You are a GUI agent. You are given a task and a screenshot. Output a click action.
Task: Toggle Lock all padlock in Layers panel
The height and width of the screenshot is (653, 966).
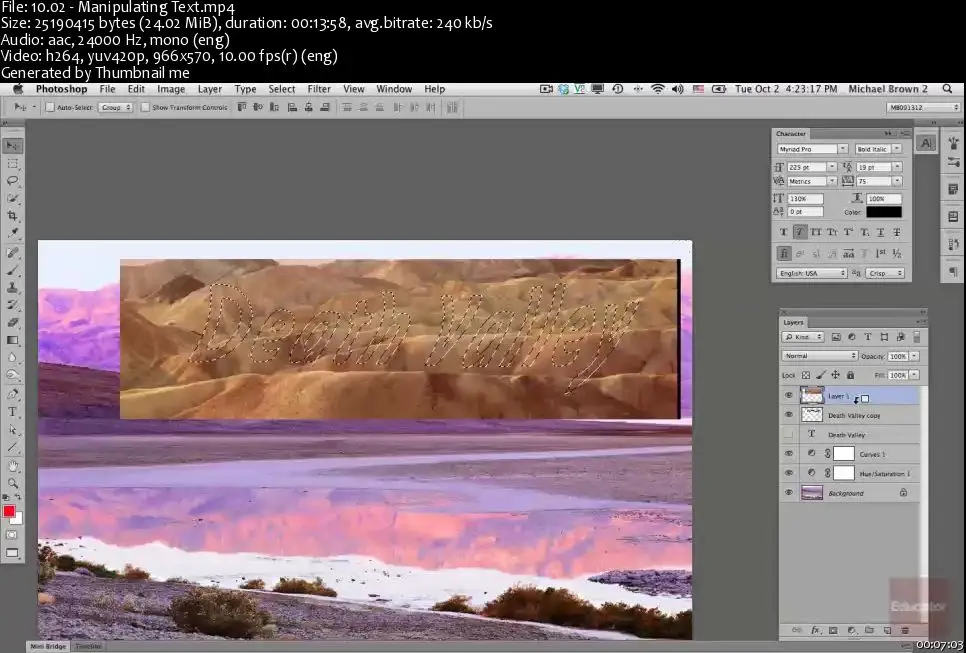pyautogui.click(x=850, y=375)
